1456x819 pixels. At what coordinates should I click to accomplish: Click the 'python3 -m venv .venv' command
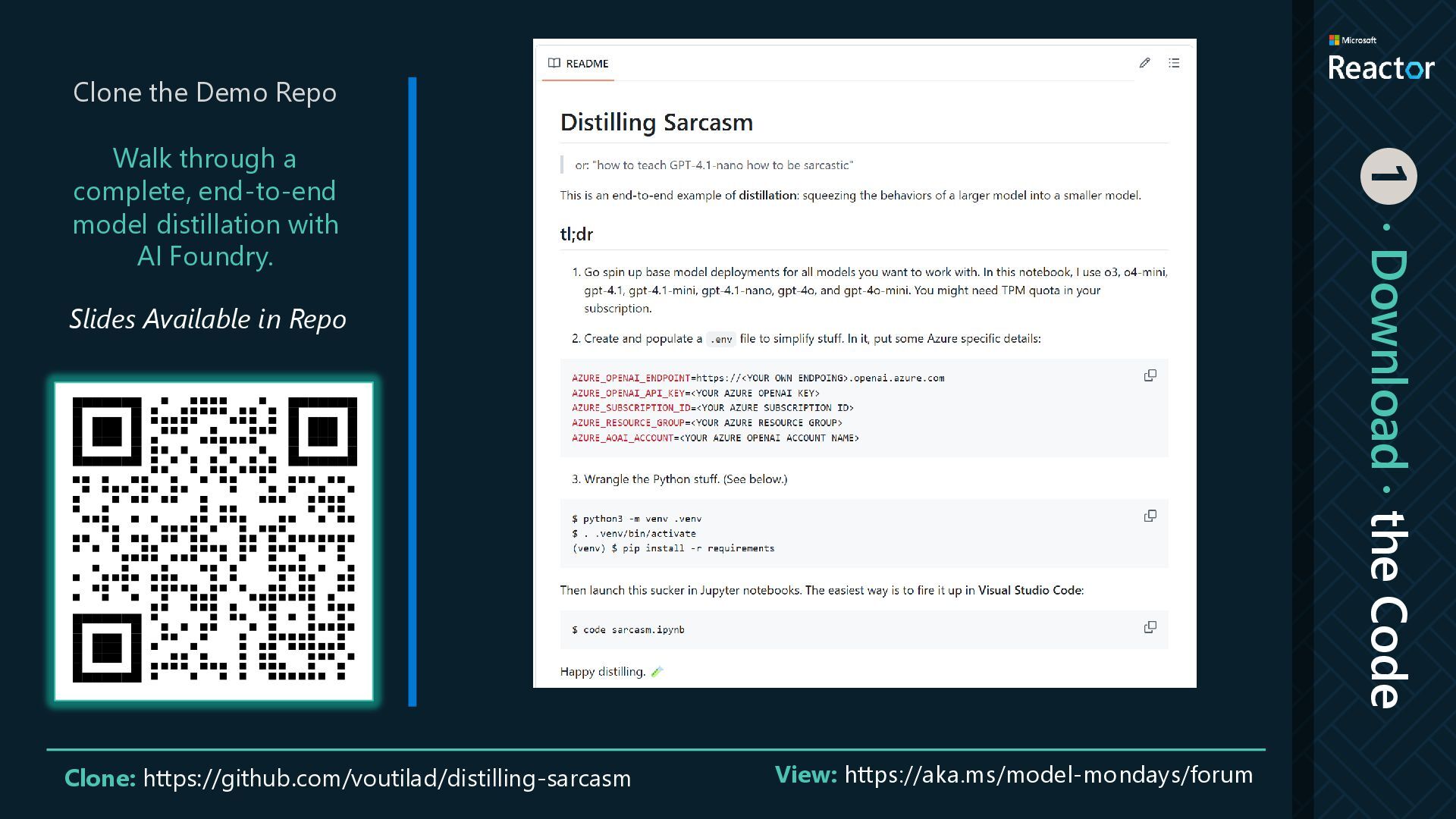(x=637, y=519)
